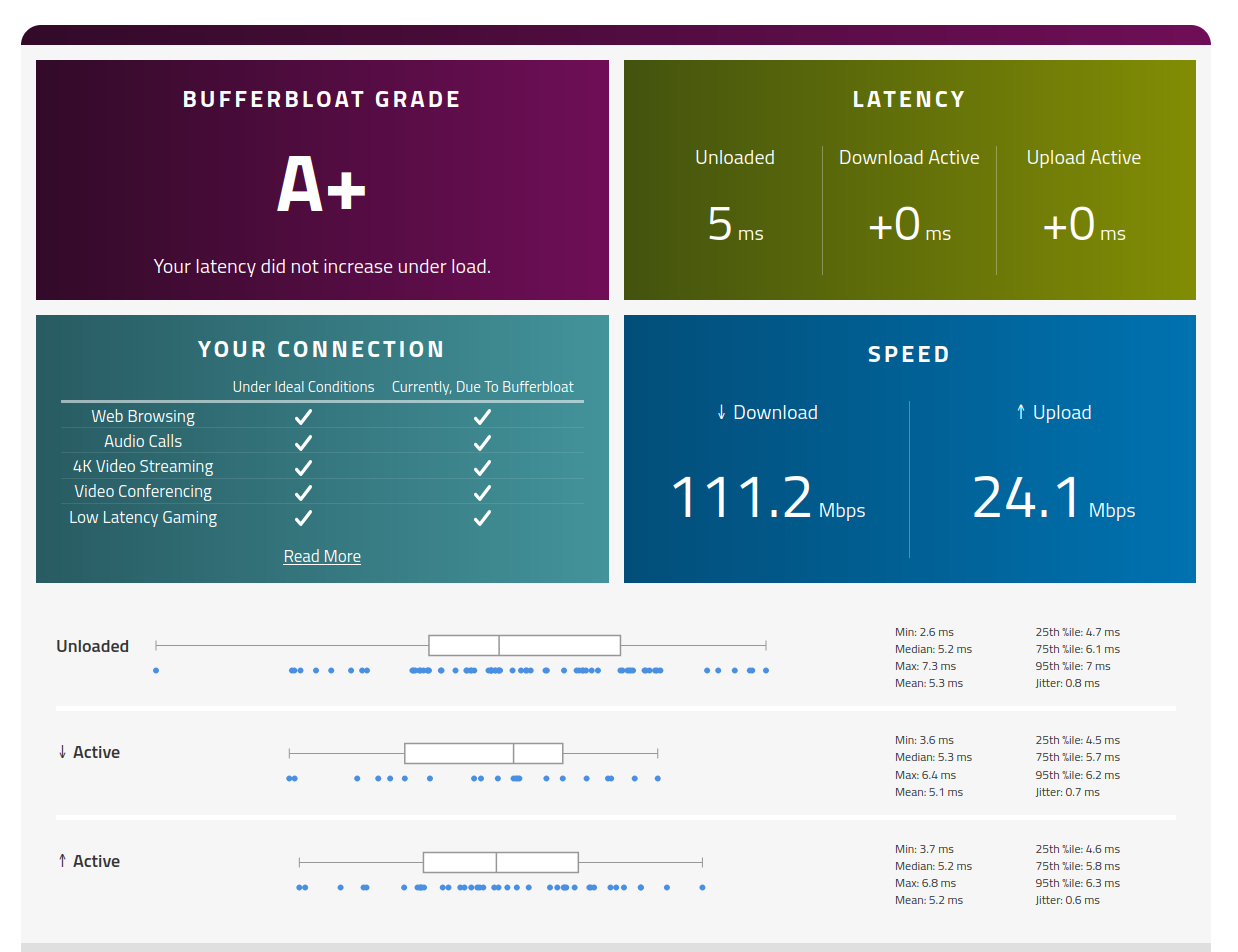Screen dimensions: 1238x952
Task: Click the 4K Video Streaming row label
Action: click(143, 466)
